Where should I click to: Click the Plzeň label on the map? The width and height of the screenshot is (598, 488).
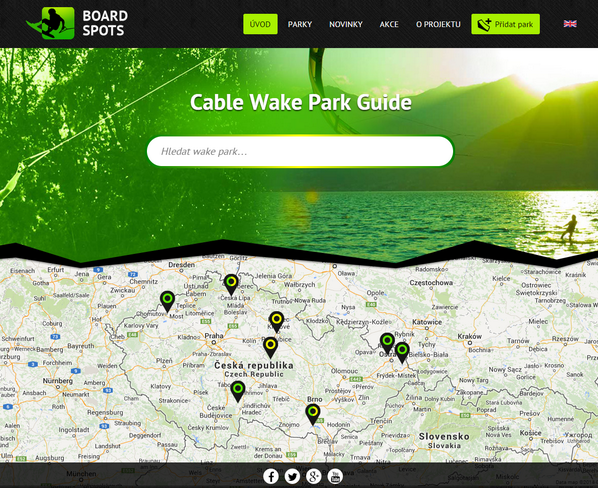click(x=165, y=360)
